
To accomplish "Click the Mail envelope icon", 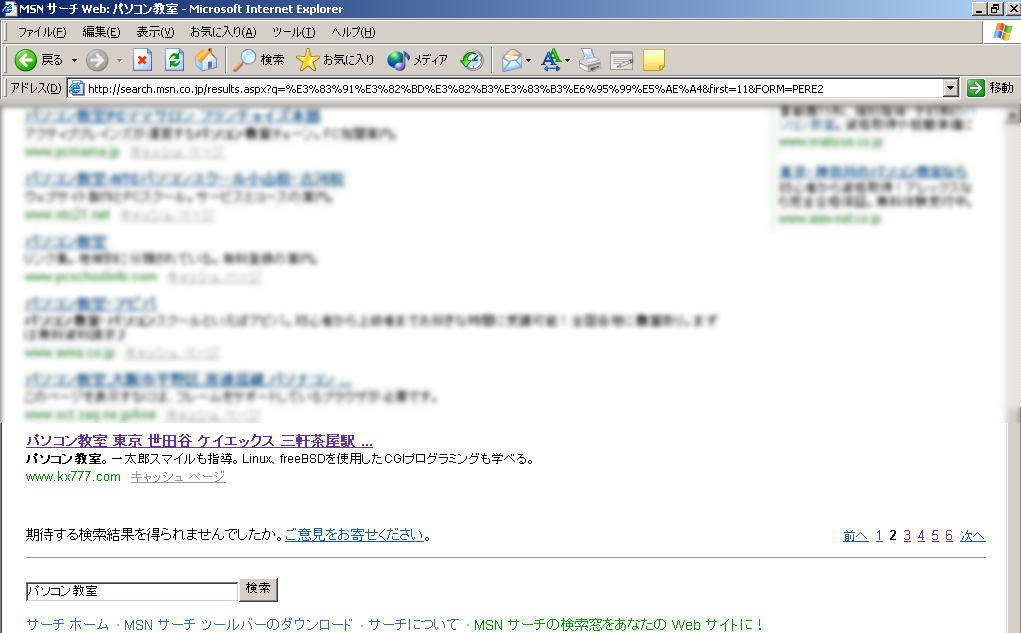I will click(511, 60).
